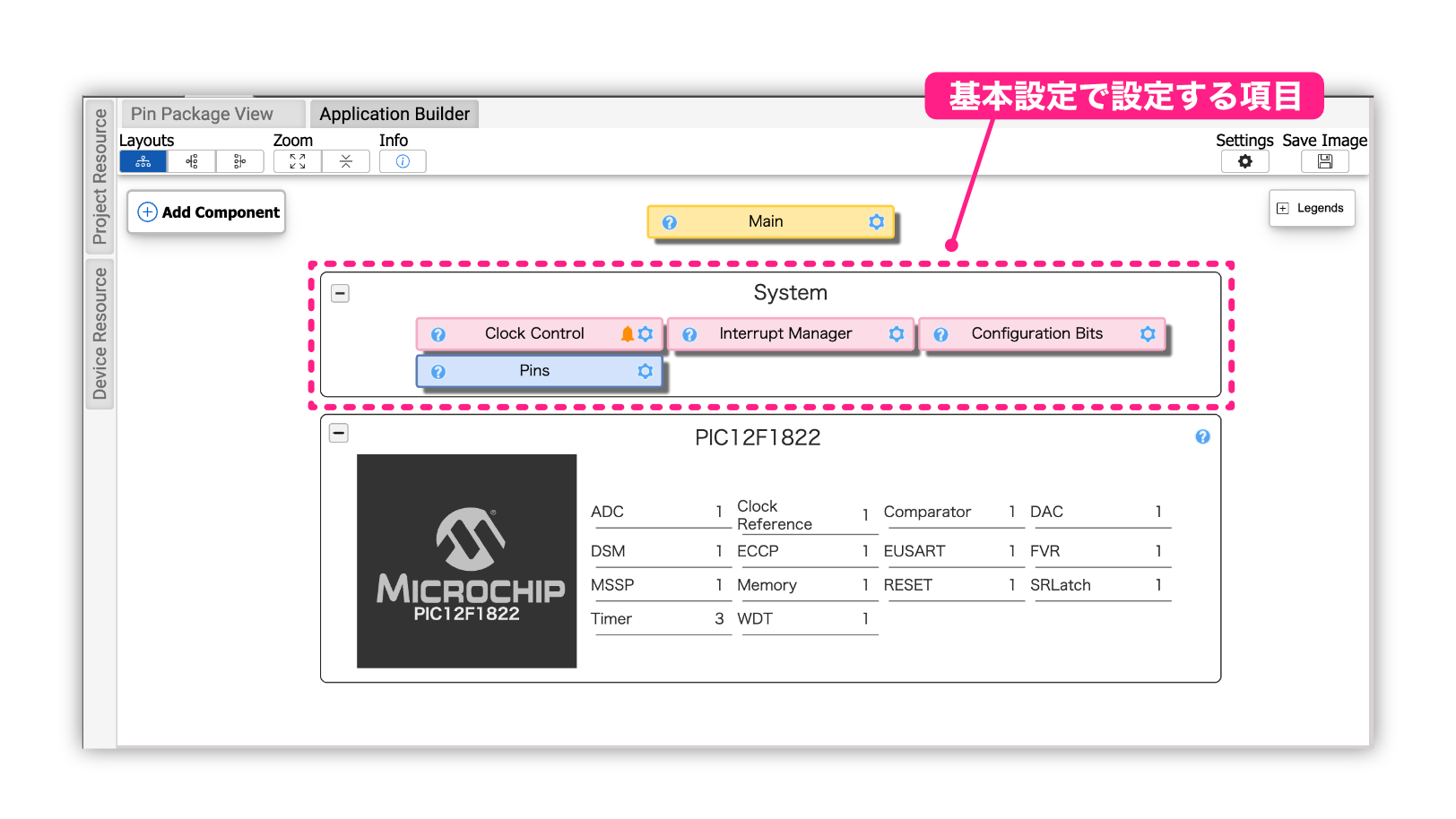Viewport: 1456px width, 819px height.
Task: Click the Microchip PIC12F1822 chip image
Action: click(467, 561)
